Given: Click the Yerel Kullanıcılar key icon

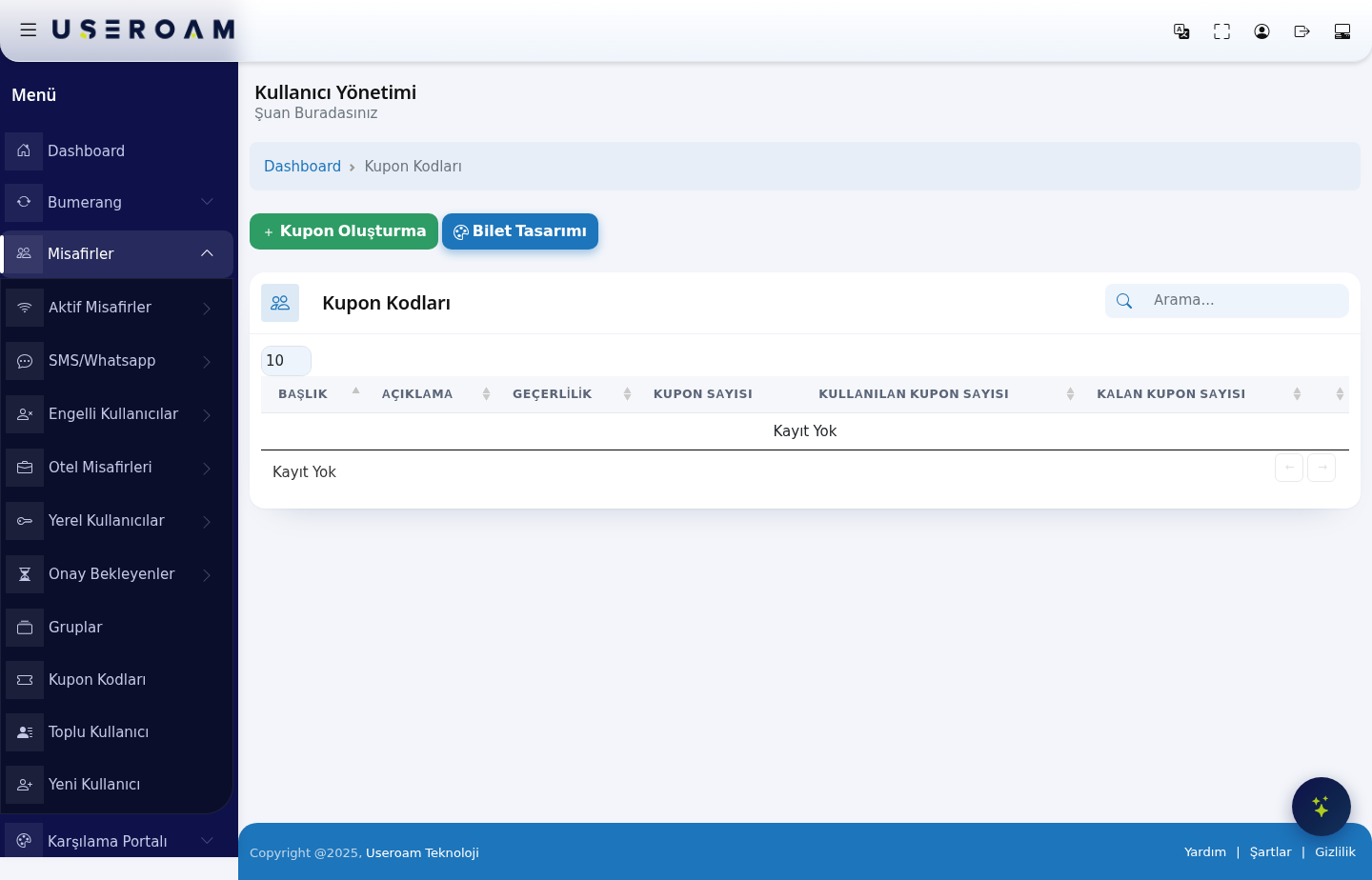Looking at the screenshot, I should point(25,521).
